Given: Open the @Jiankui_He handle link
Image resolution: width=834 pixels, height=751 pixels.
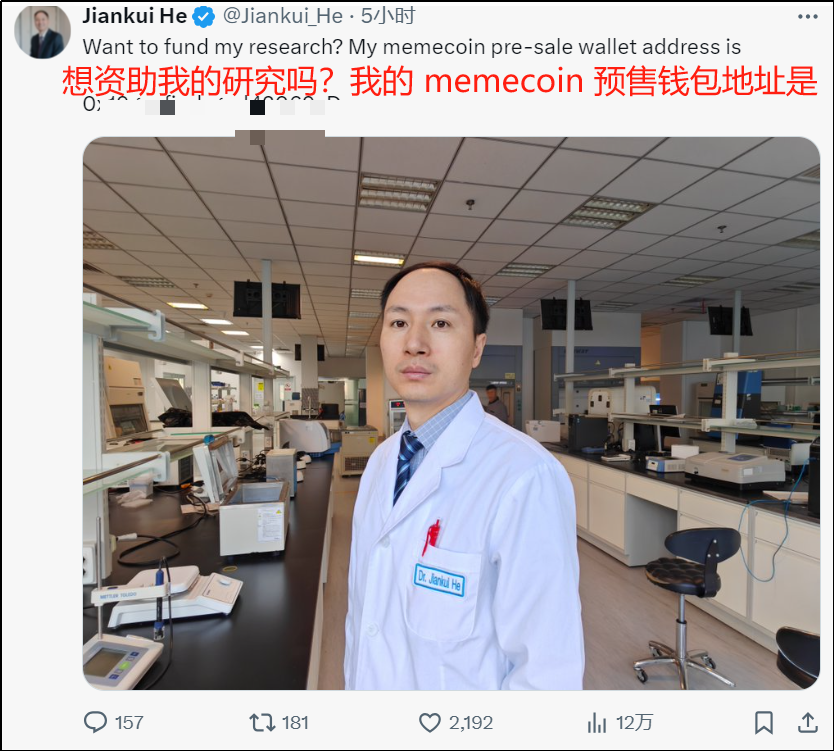Looking at the screenshot, I should (x=282, y=16).
